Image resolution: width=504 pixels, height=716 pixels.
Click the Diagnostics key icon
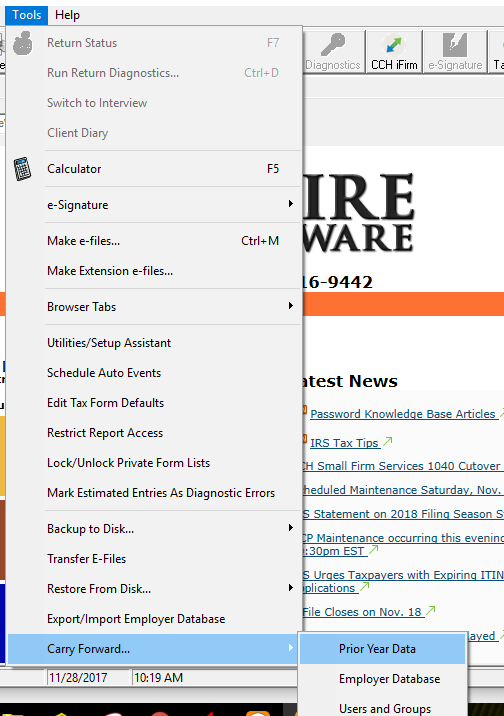333,45
